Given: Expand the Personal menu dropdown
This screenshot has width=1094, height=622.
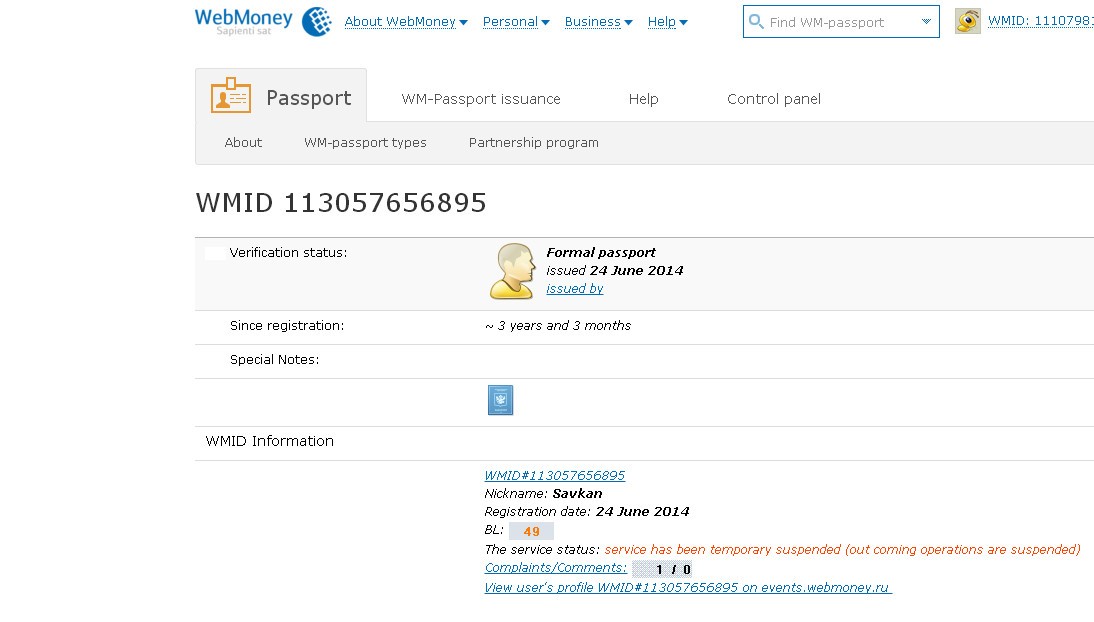Looking at the screenshot, I should pos(516,22).
